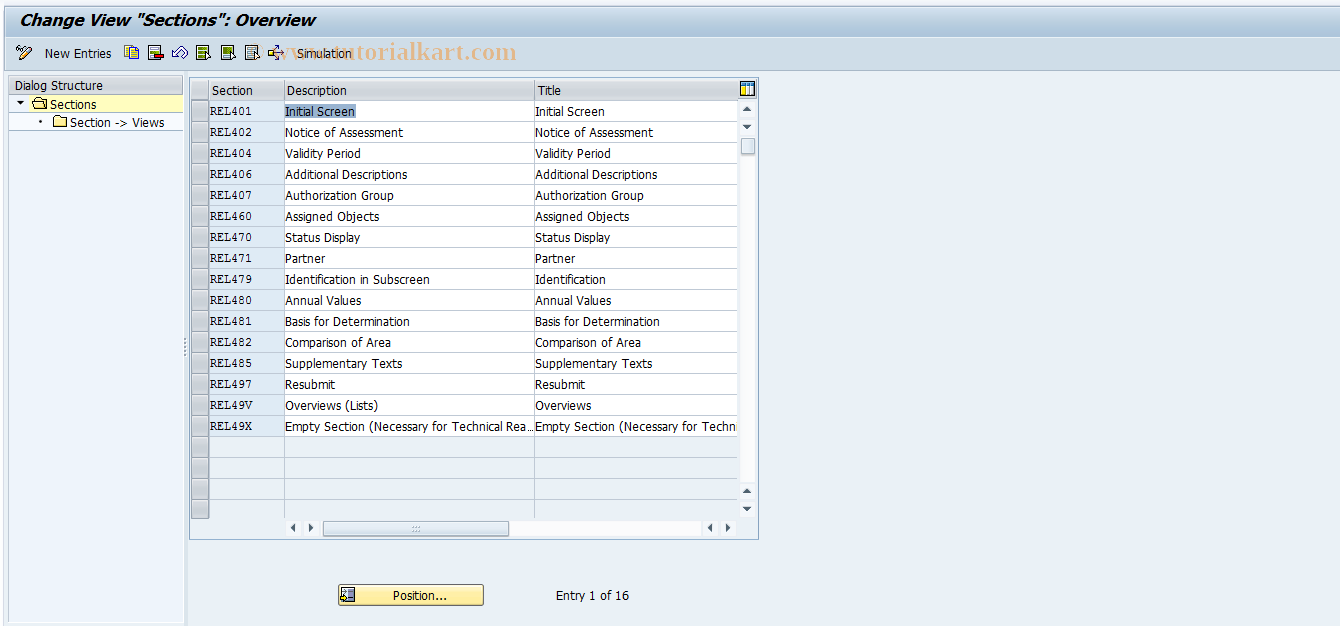The height and width of the screenshot is (626, 1340).
Task: Click the Delete entry icon
Action: (x=156, y=53)
